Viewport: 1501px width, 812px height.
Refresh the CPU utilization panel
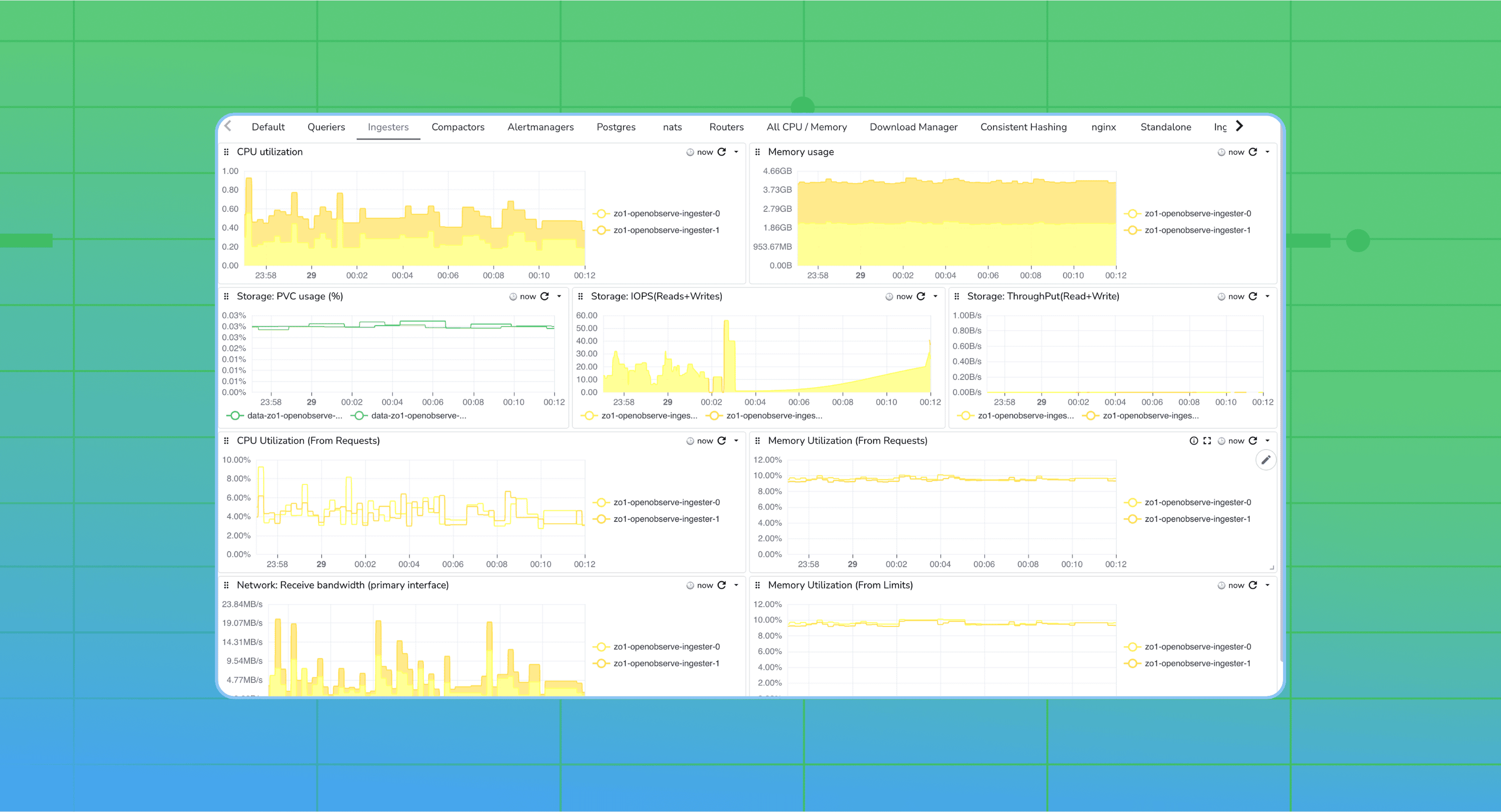click(x=723, y=151)
